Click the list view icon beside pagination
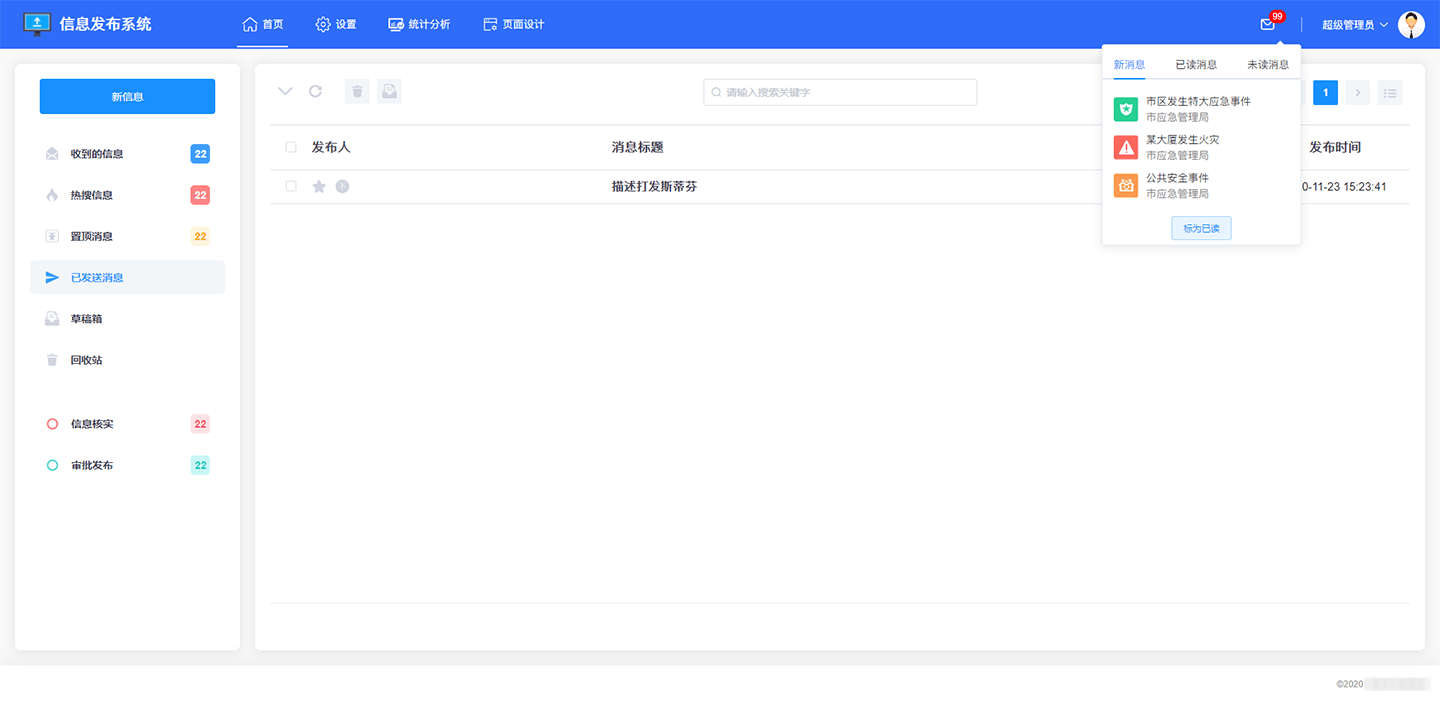 tap(1389, 93)
